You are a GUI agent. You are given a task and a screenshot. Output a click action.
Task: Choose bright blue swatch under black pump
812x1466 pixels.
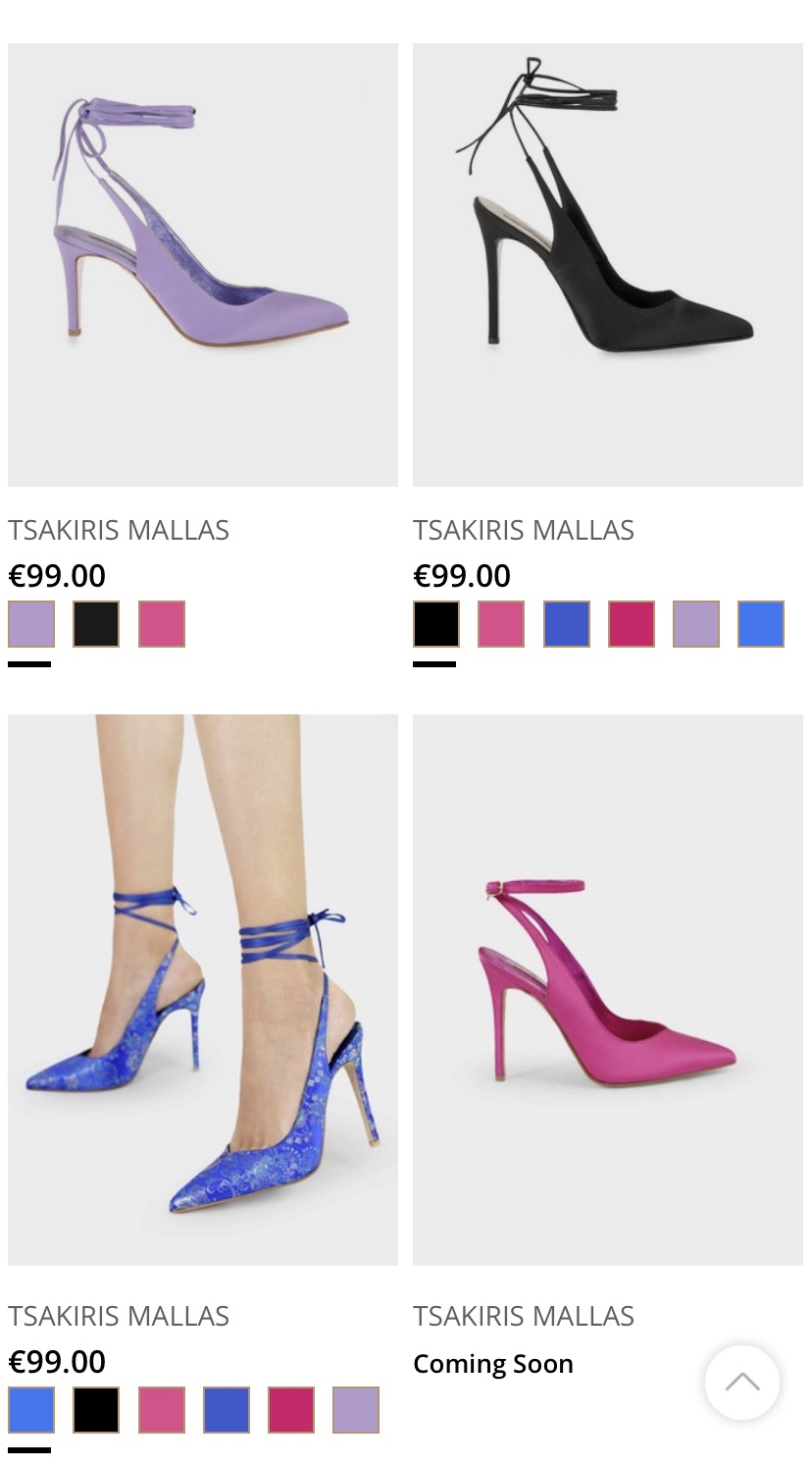(x=761, y=624)
